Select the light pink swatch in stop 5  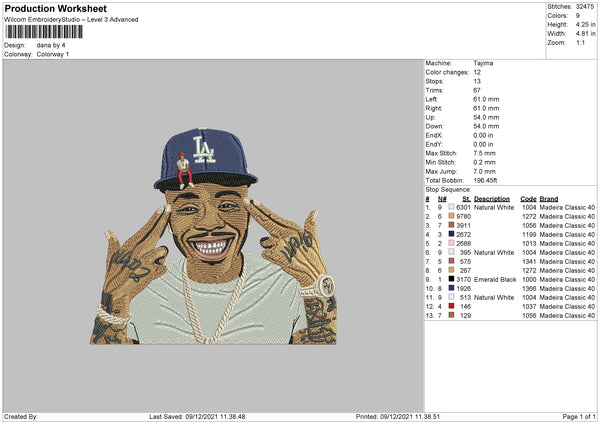click(x=451, y=243)
